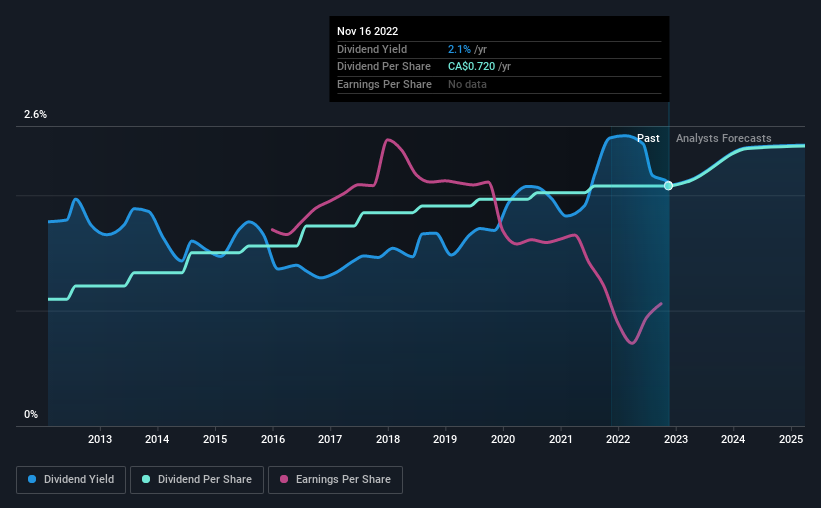Click the CA$0.720 dividend per share value

tap(471, 67)
